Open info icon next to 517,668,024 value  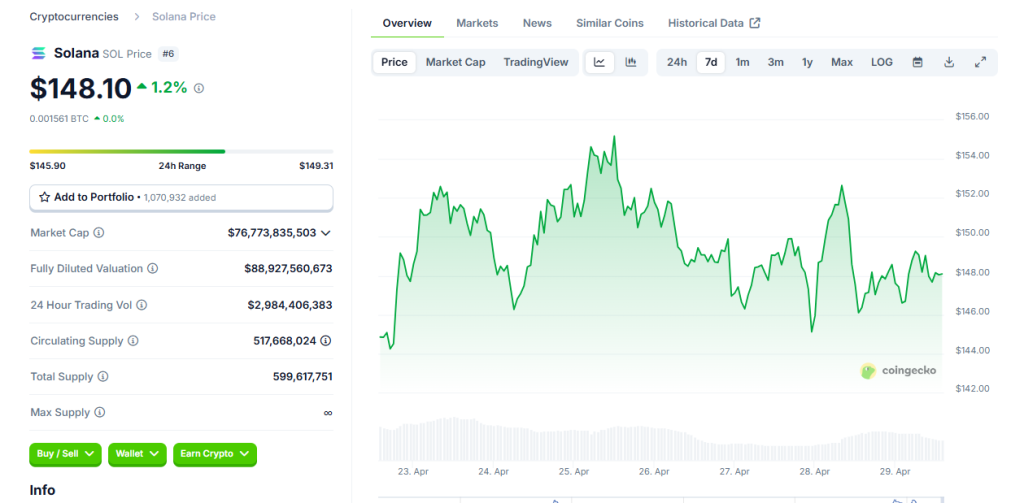(326, 341)
